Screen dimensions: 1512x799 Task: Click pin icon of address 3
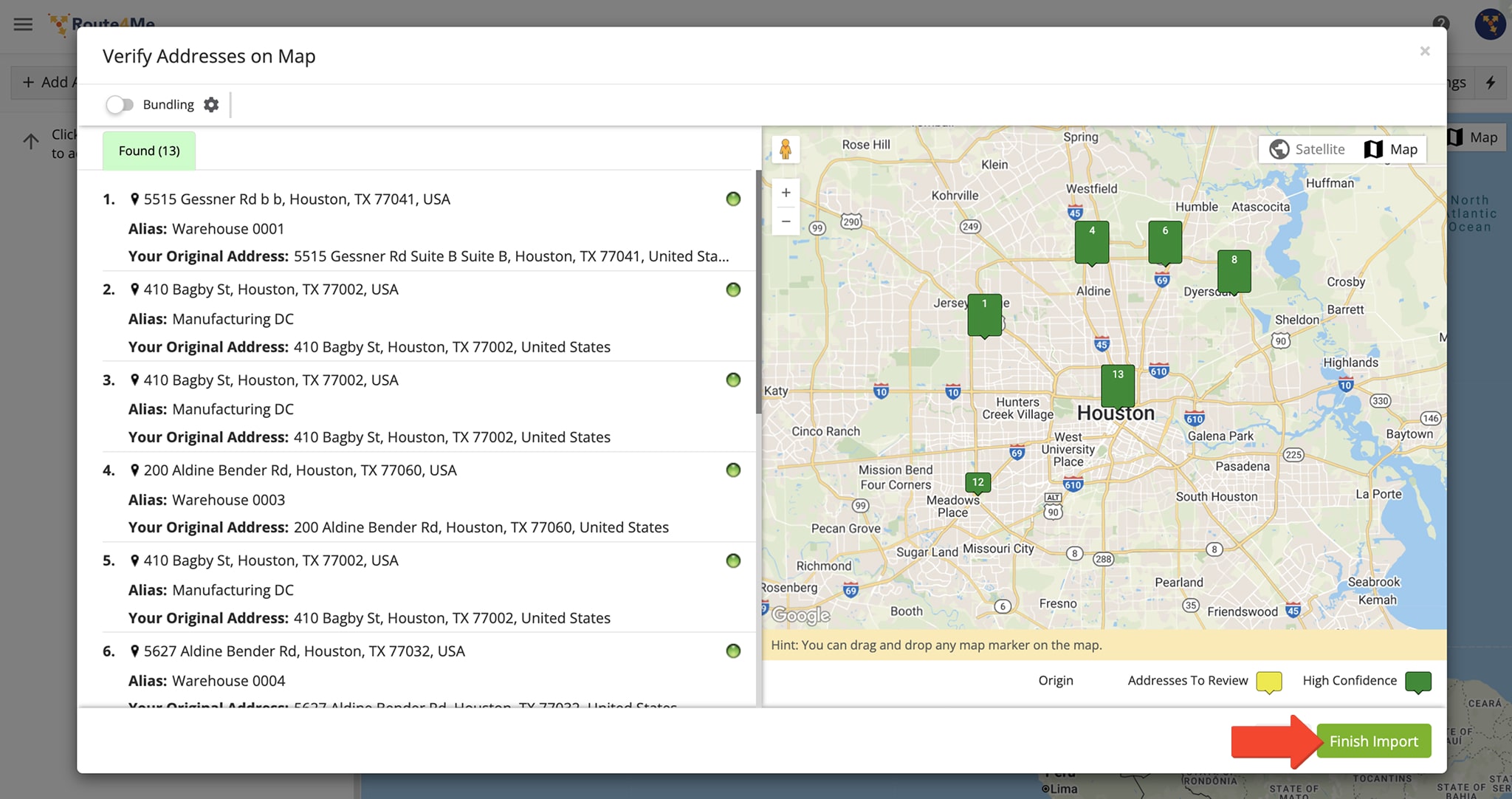(x=134, y=380)
